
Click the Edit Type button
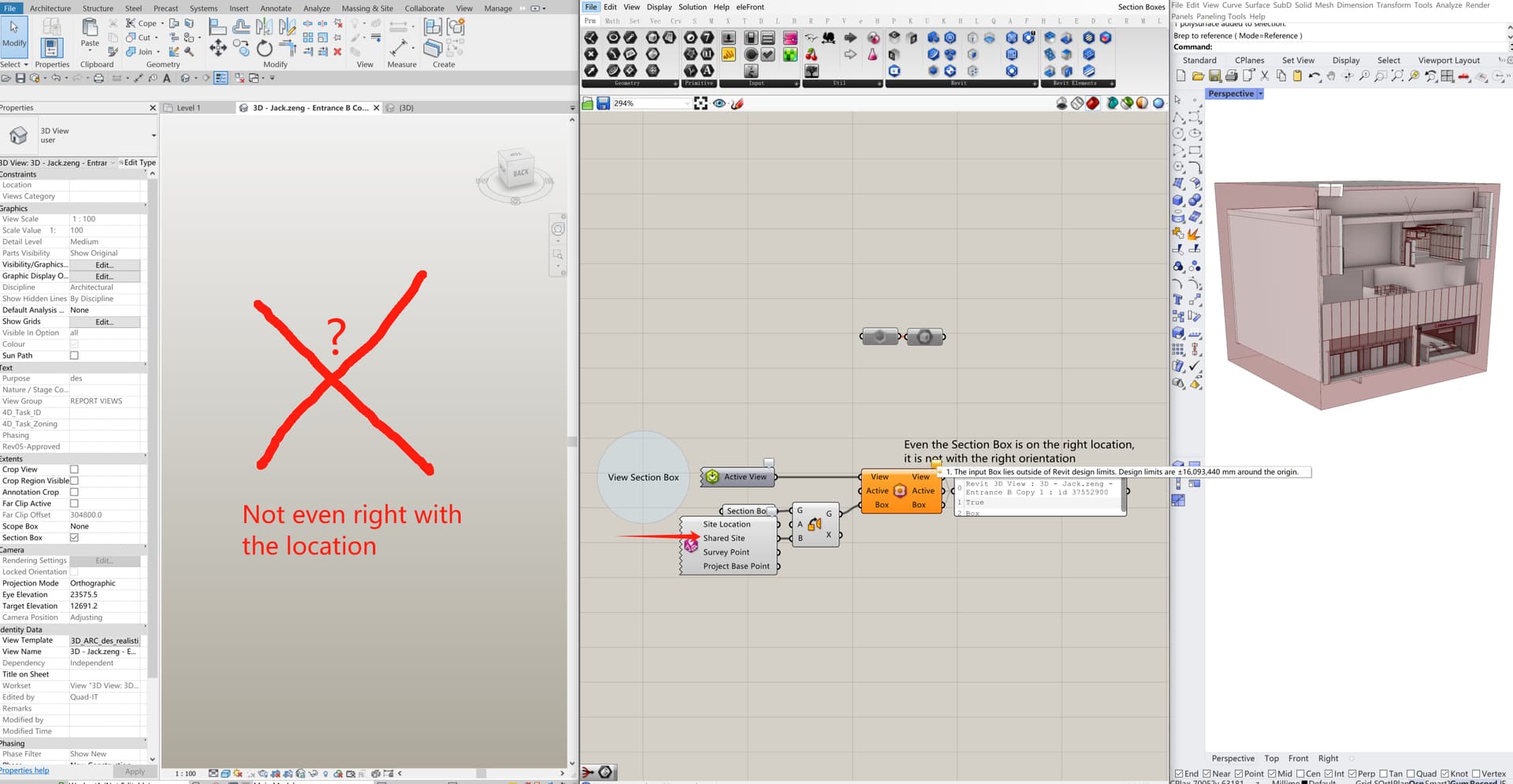click(138, 163)
